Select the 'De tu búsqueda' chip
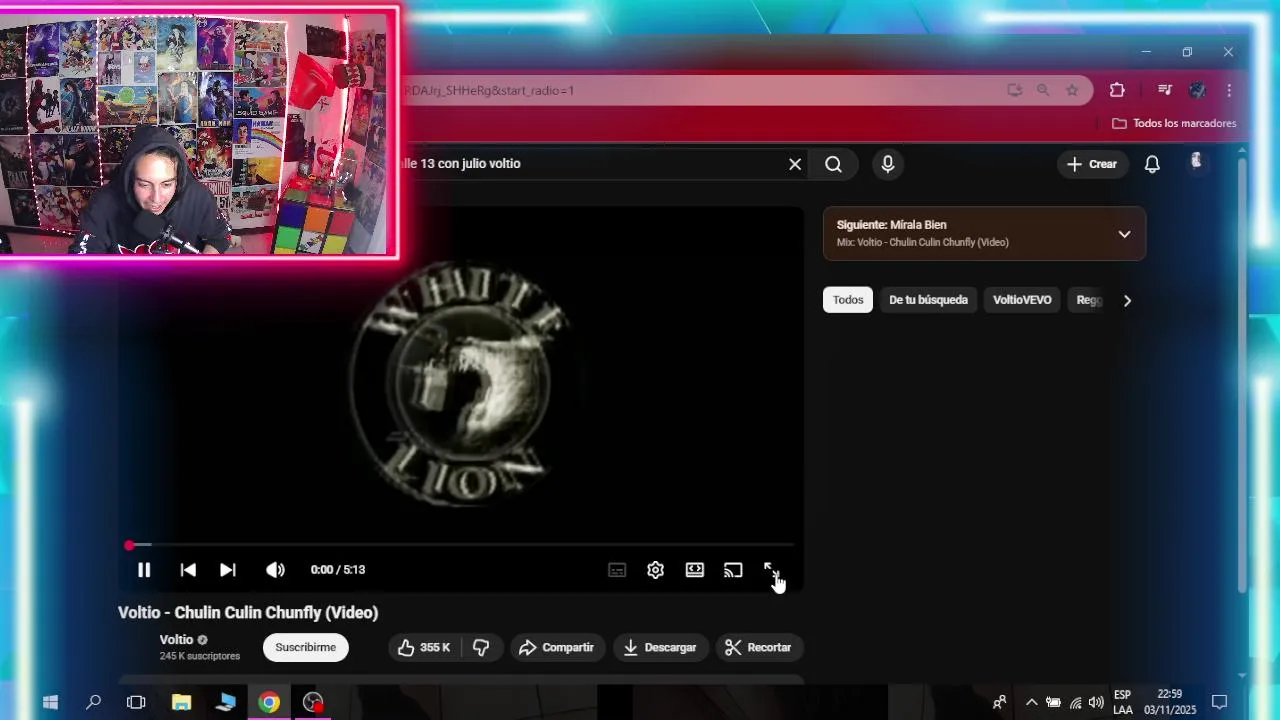This screenshot has width=1280, height=720. pos(928,300)
